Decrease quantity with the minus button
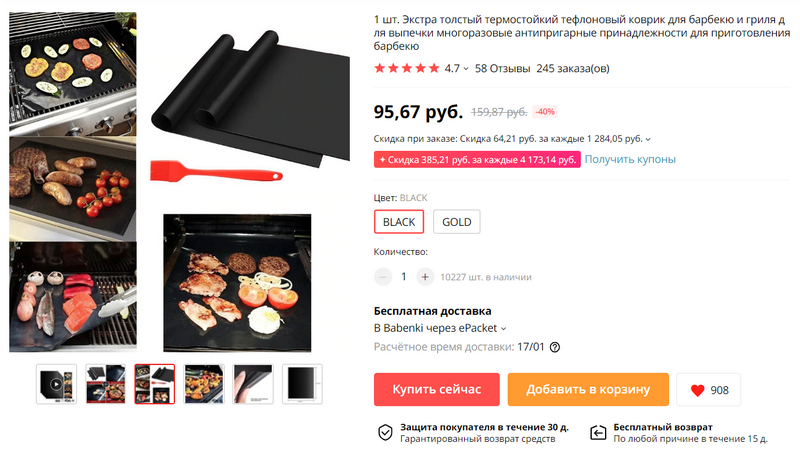Viewport: 800px width, 462px height. [x=383, y=277]
